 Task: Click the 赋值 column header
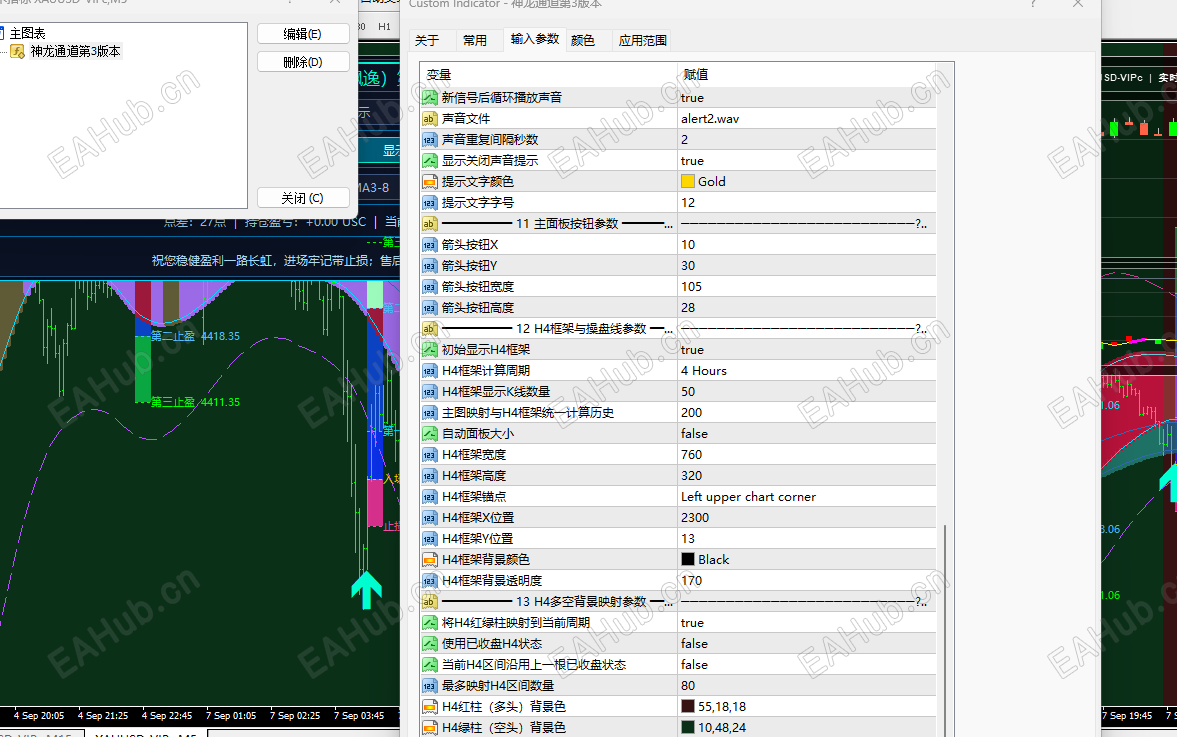pos(807,74)
